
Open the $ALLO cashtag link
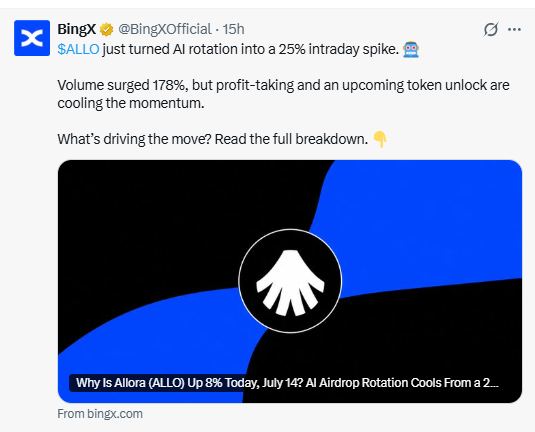pyautogui.click(x=78, y=49)
